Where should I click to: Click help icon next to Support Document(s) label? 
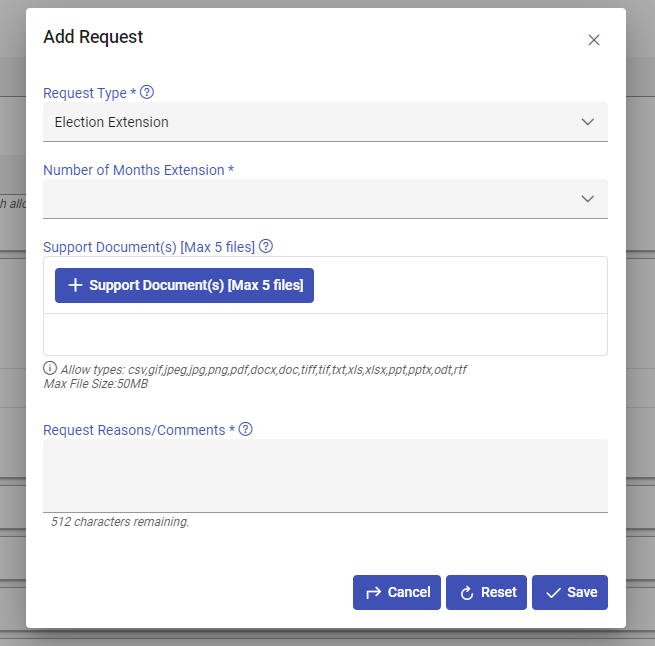(266, 246)
